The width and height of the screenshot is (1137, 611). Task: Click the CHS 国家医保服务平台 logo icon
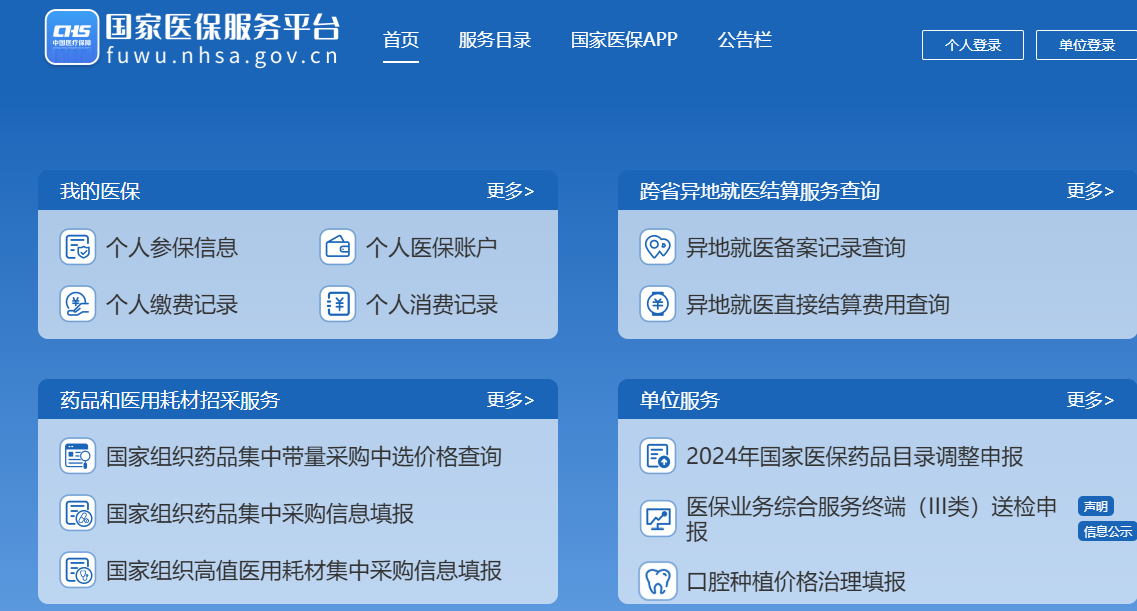click(x=72, y=37)
